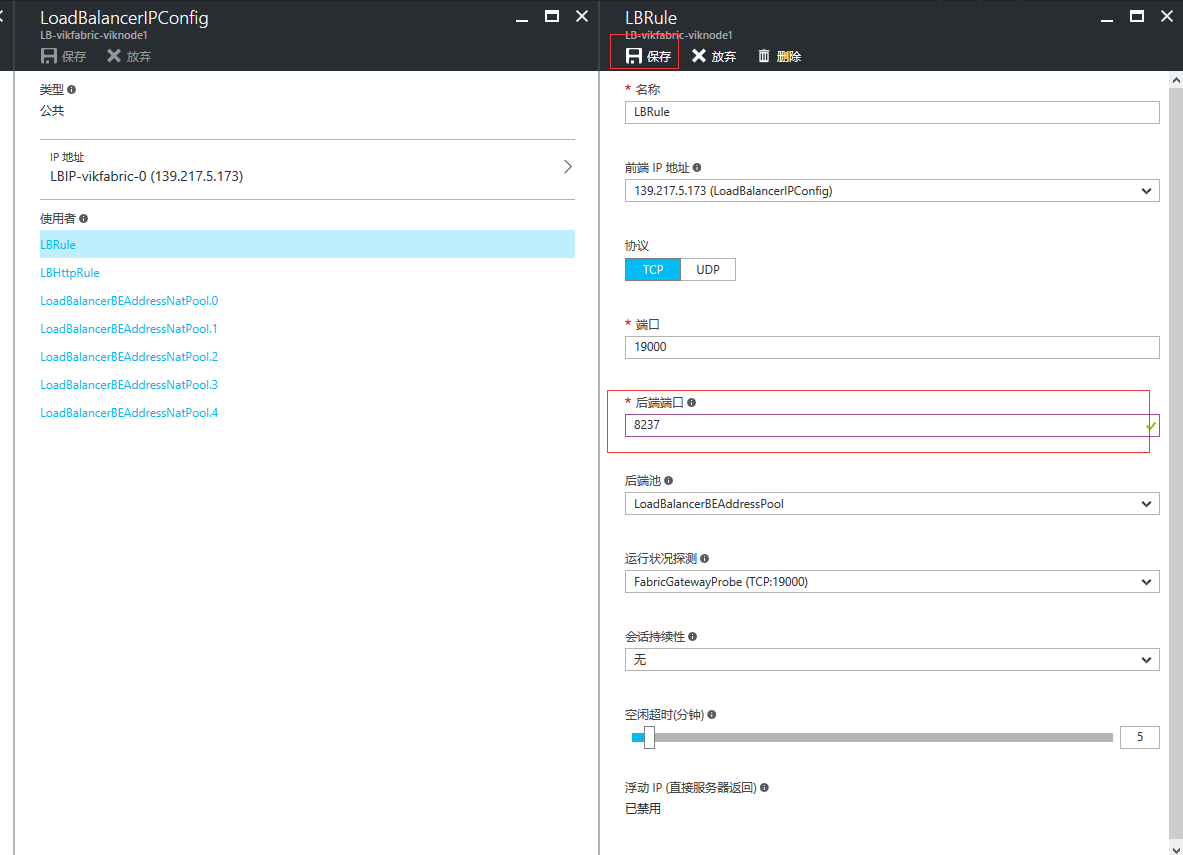Click the idle timeout slider handle
The image size is (1183, 855).
(x=649, y=738)
